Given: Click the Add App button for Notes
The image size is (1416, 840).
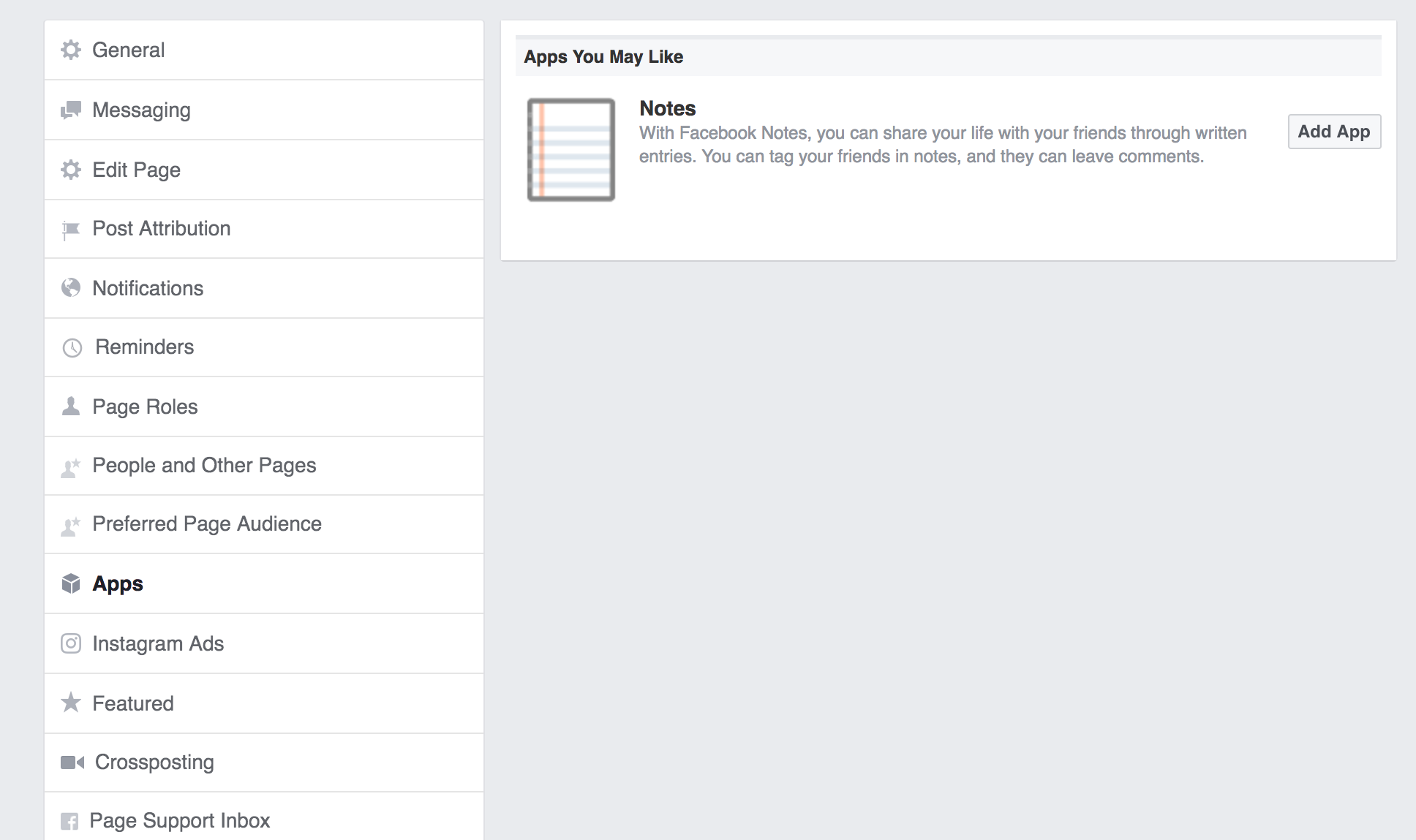Looking at the screenshot, I should [x=1334, y=132].
